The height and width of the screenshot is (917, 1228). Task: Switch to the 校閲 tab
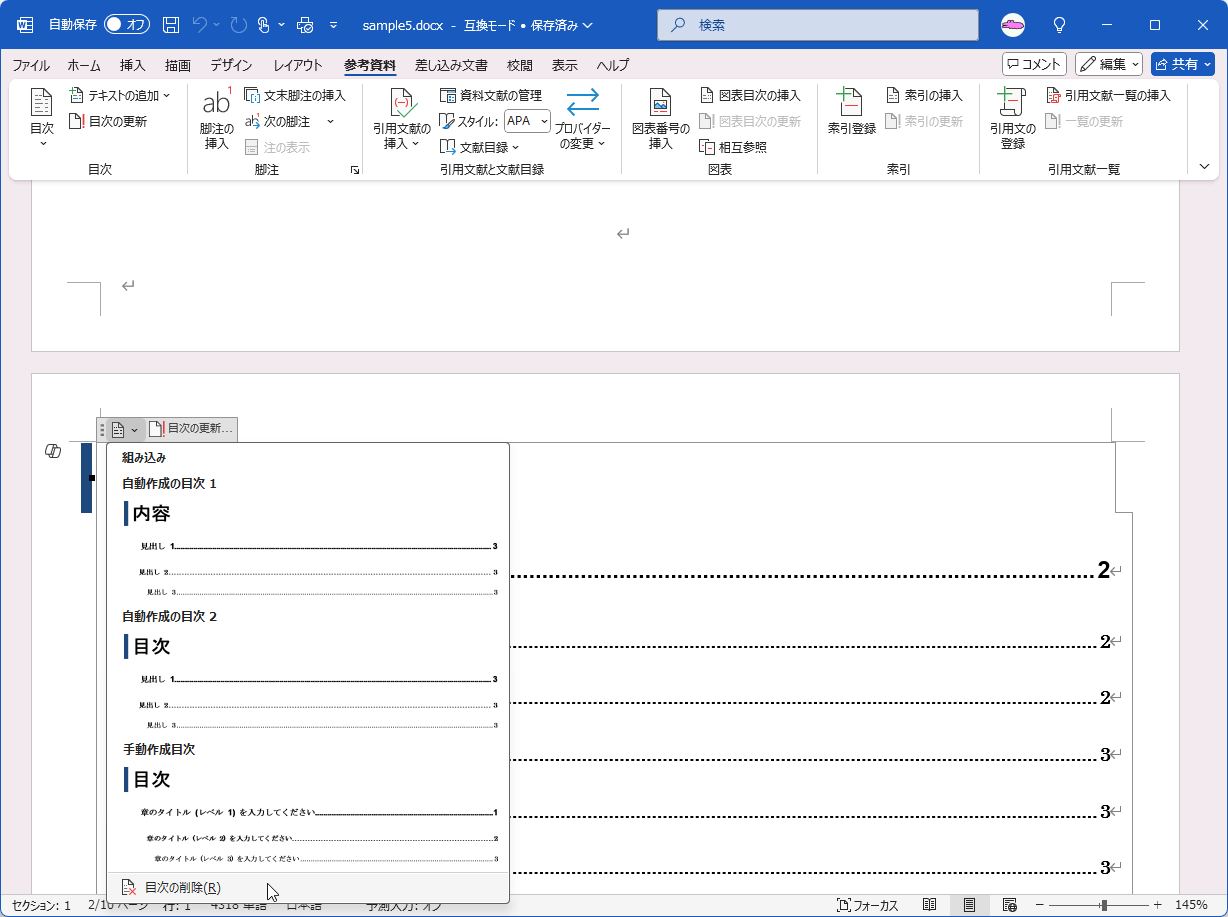pyautogui.click(x=520, y=65)
